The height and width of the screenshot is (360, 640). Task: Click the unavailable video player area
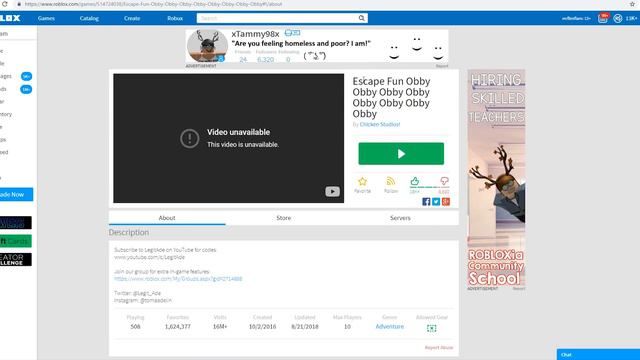click(x=229, y=138)
